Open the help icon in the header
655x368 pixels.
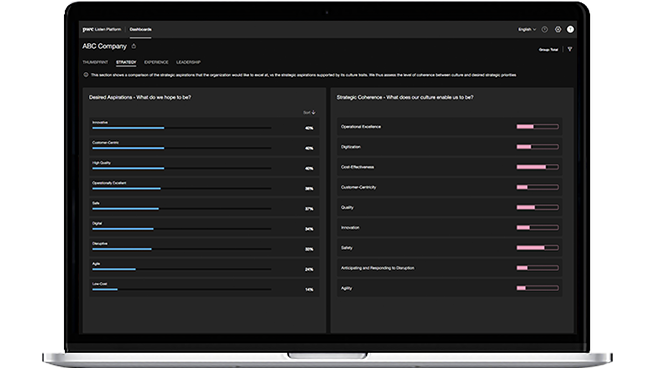pyautogui.click(x=544, y=29)
